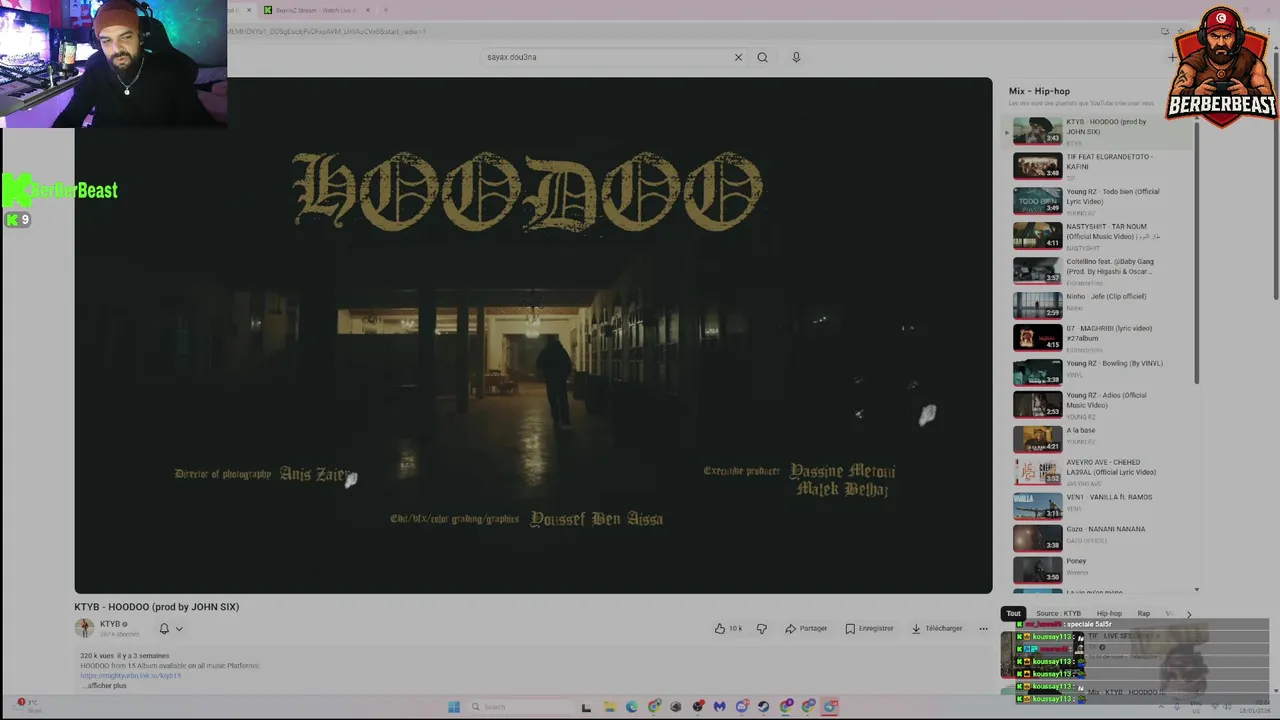Open Microsoft Edge from taskbar
The width and height of the screenshot is (1280, 720).
click(x=631, y=707)
